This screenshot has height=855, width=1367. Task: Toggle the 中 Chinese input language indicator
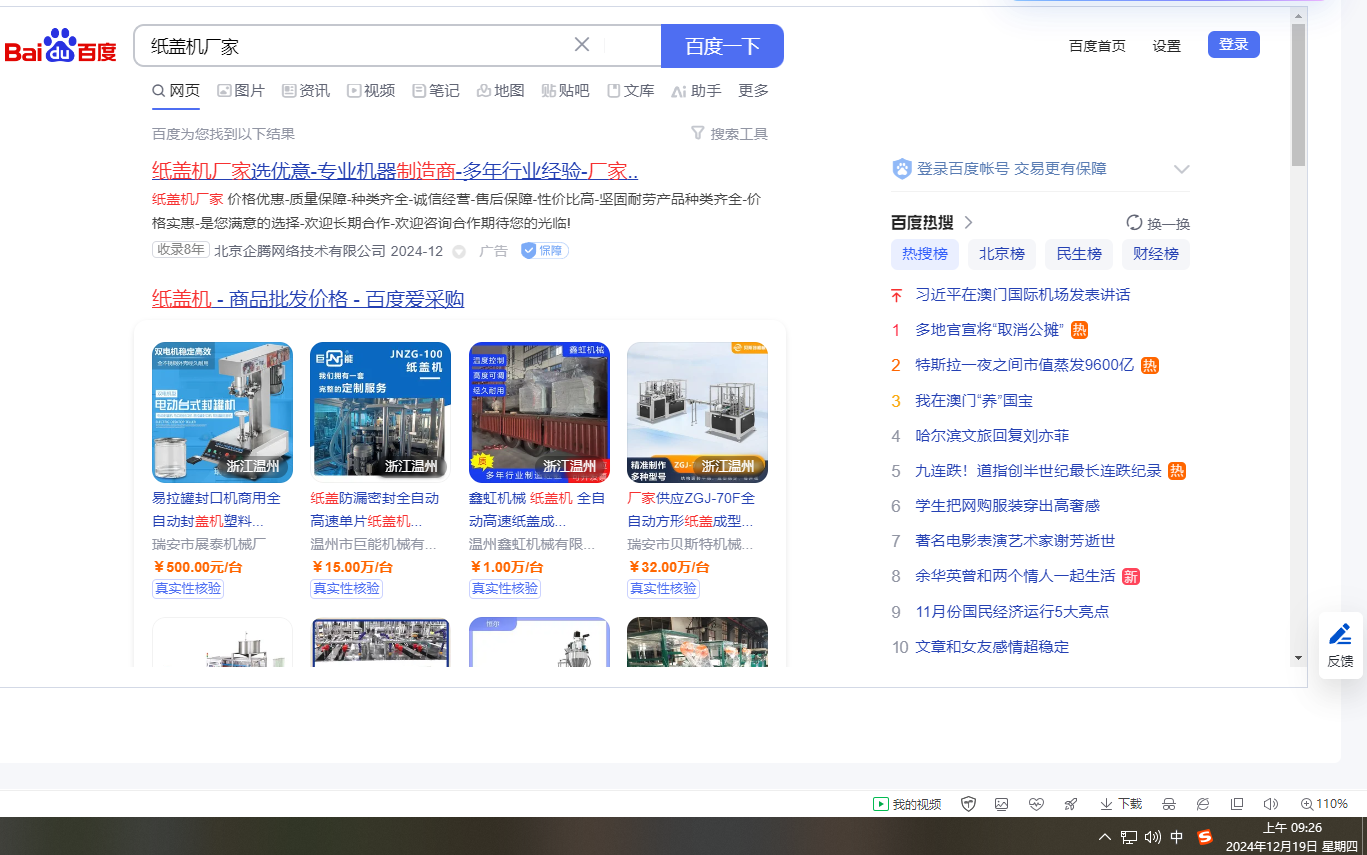coord(1177,837)
